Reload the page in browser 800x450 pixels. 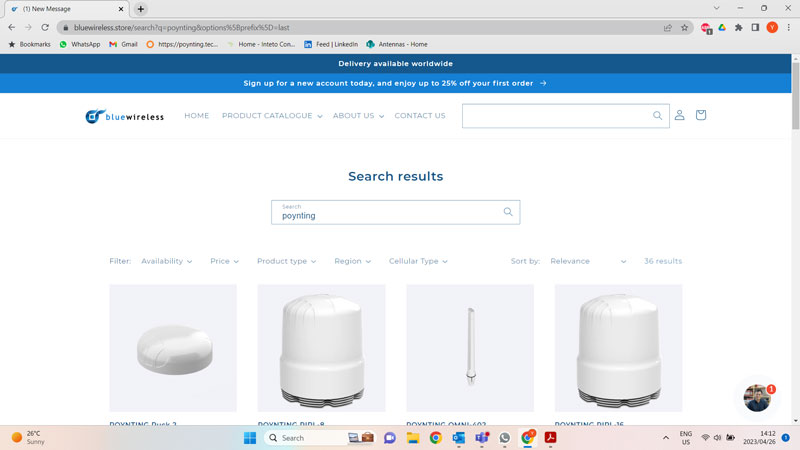click(45, 28)
